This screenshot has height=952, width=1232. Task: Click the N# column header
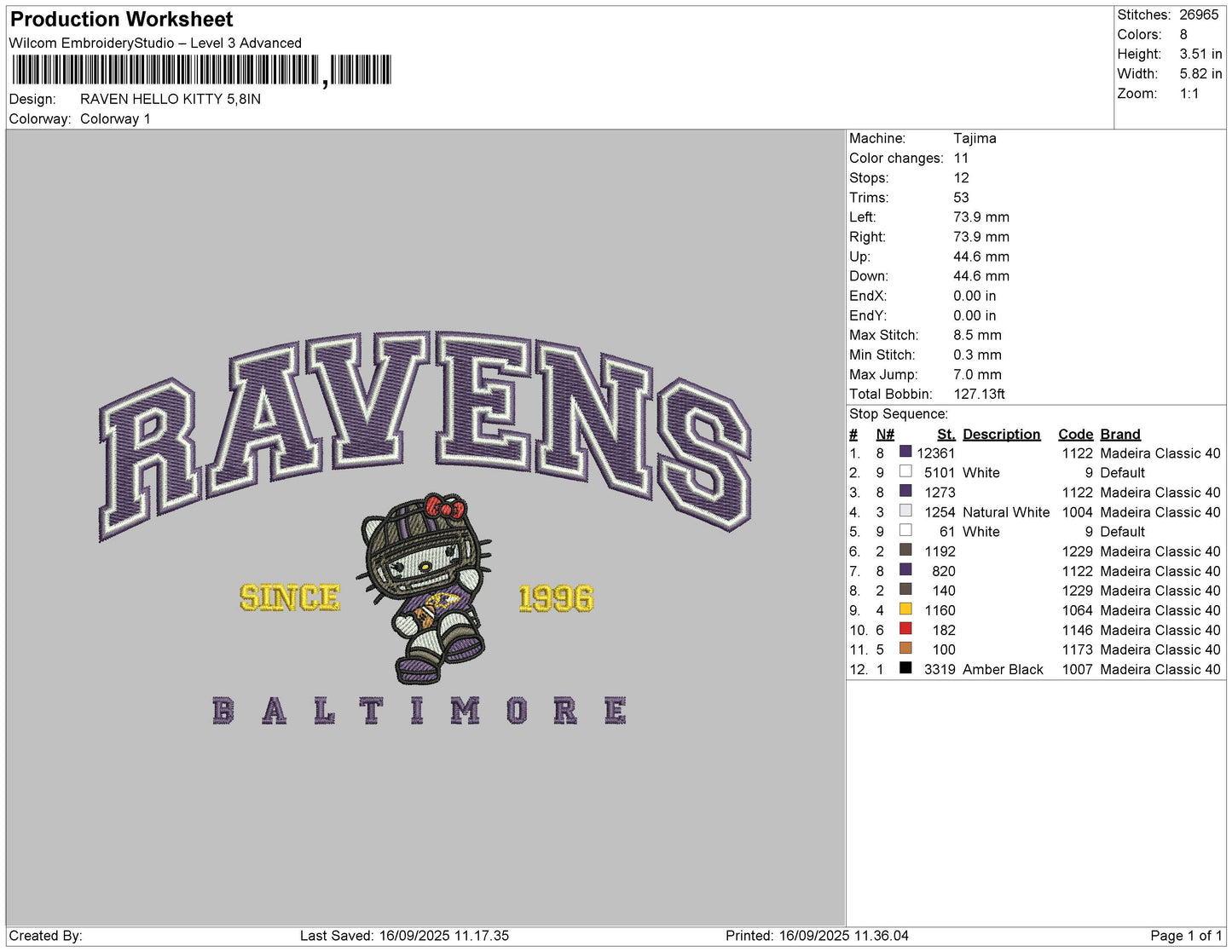(885, 434)
